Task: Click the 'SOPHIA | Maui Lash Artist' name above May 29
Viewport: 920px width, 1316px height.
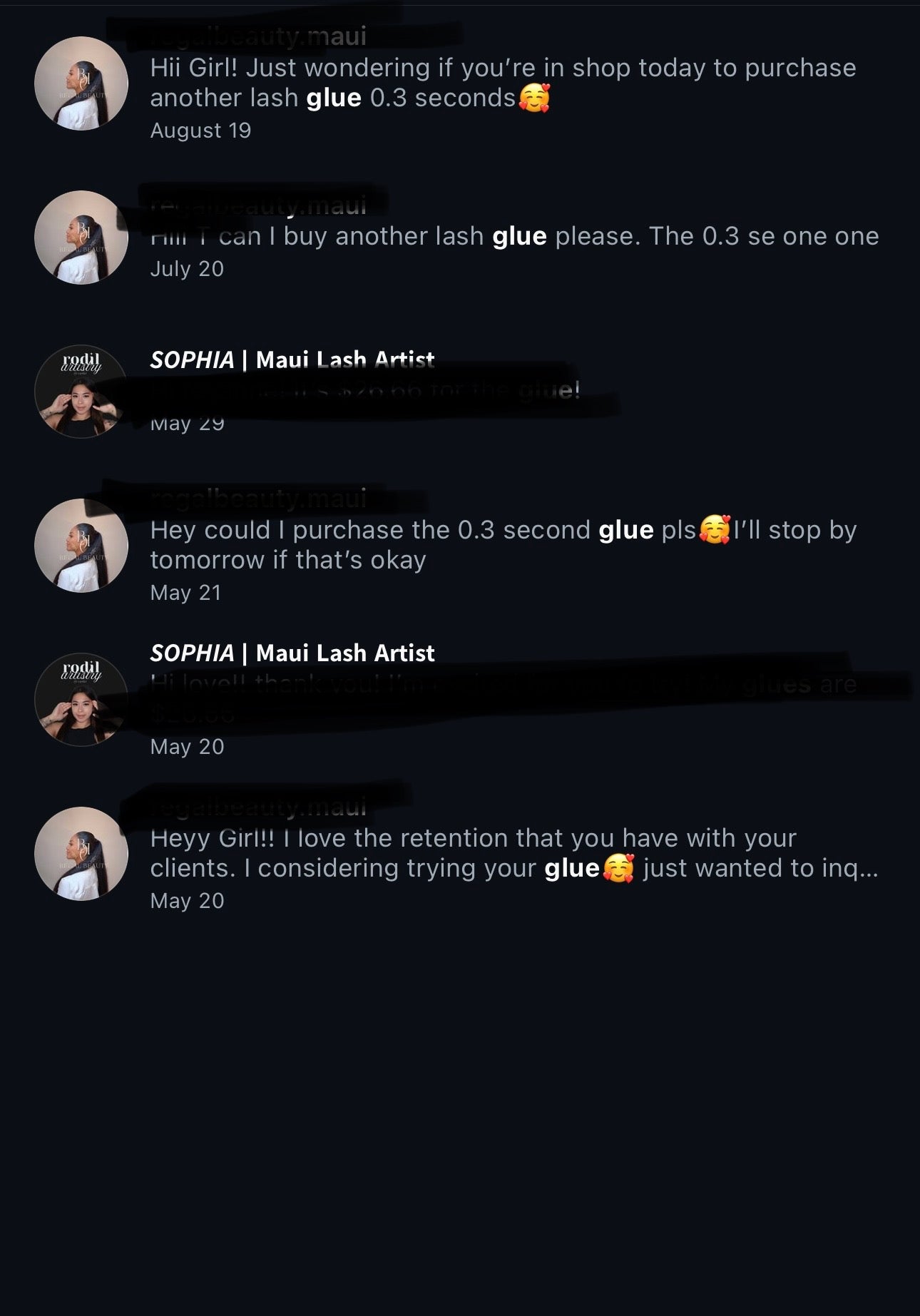Action: (292, 359)
